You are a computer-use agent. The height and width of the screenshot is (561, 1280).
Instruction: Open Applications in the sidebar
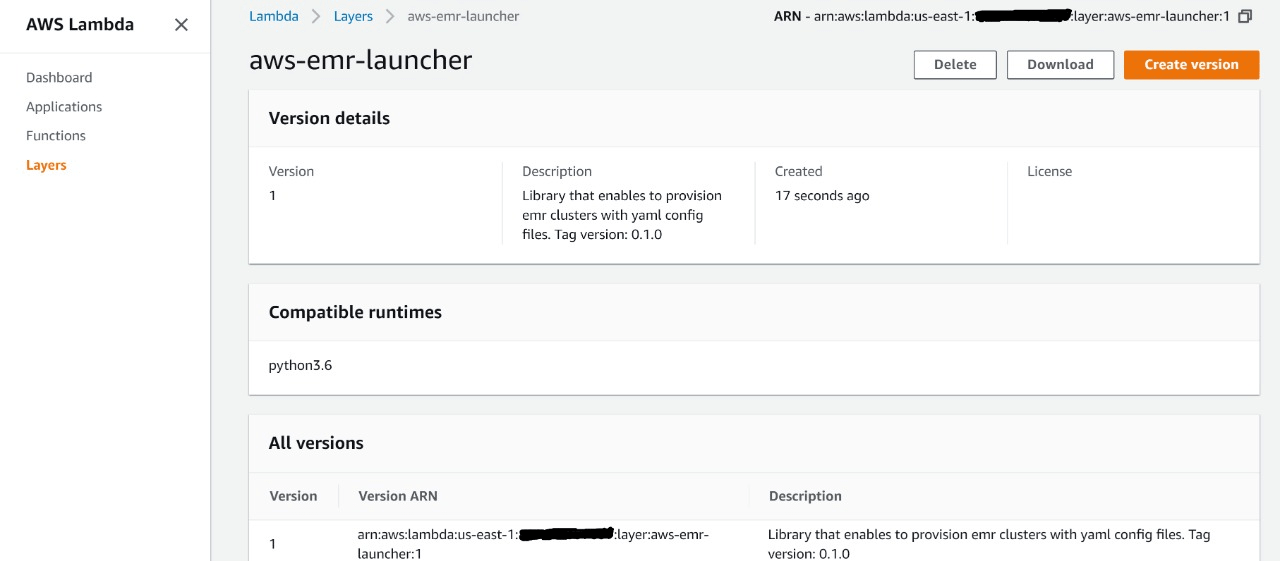pos(64,106)
